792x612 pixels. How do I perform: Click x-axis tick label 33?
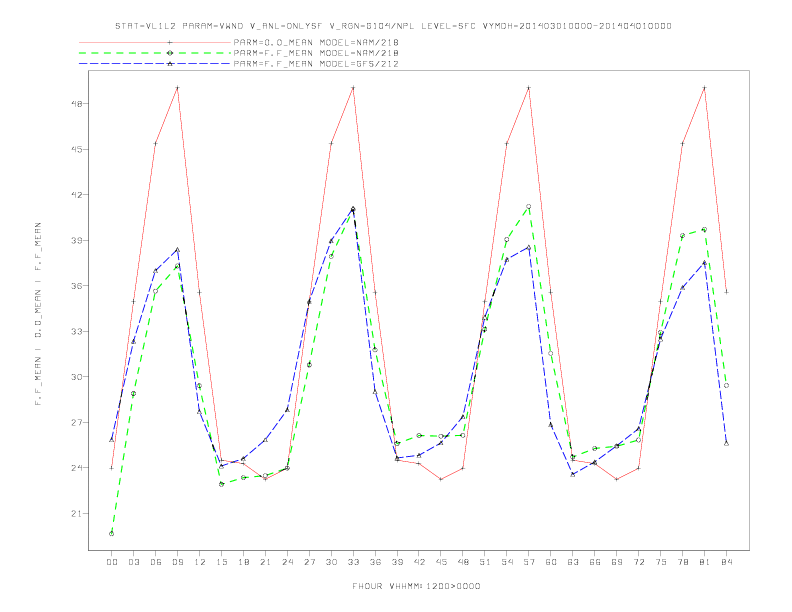(353, 562)
